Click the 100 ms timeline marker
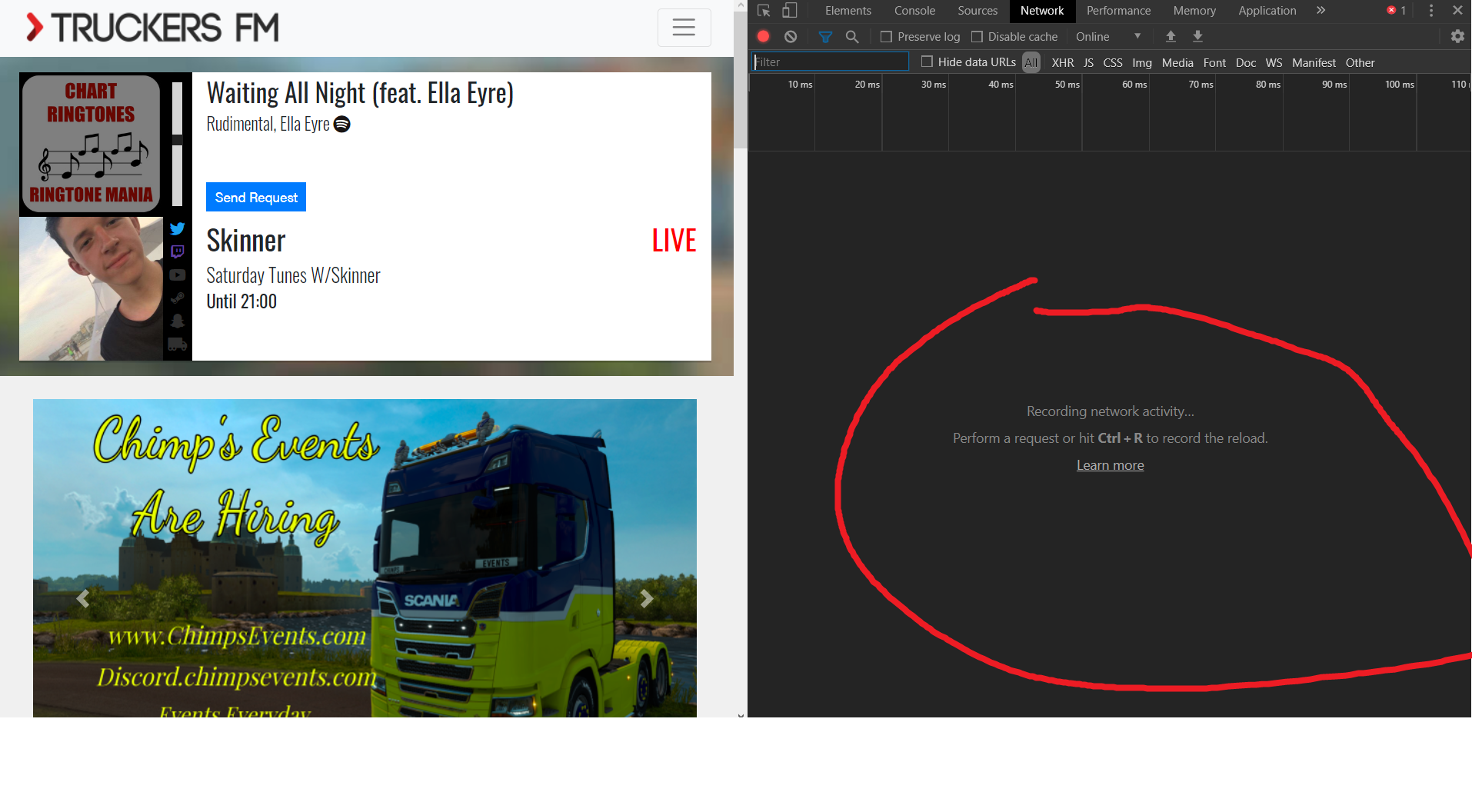Image resolution: width=1472 pixels, height=812 pixels. [1399, 85]
